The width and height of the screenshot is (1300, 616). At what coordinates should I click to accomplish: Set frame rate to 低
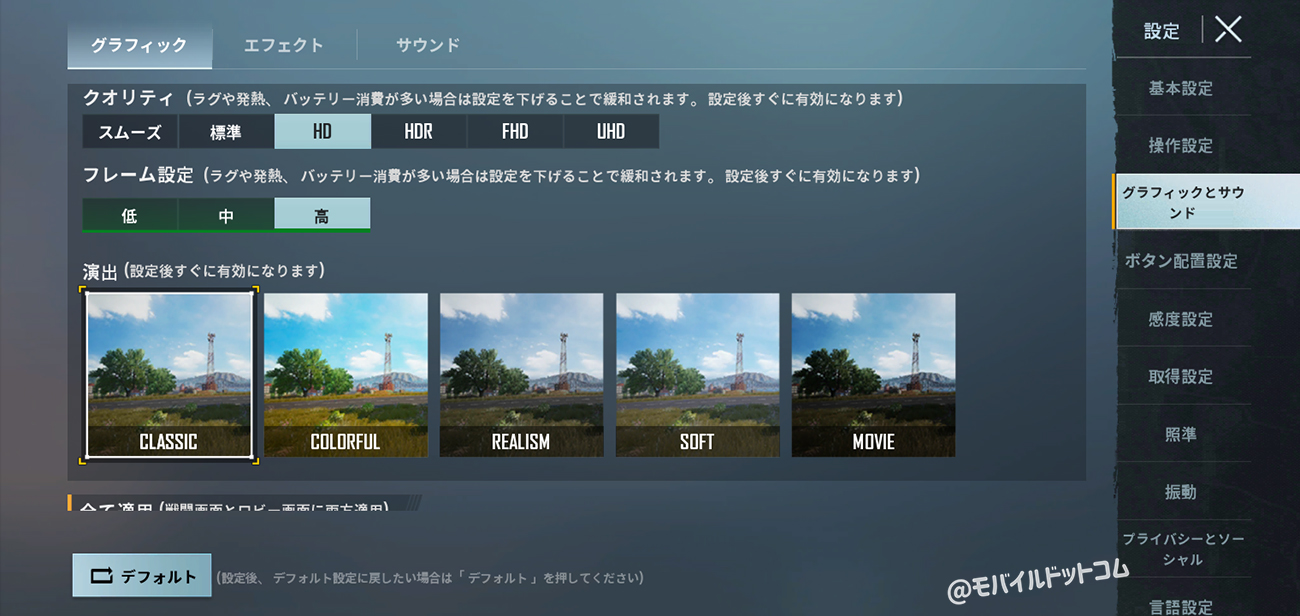tap(130, 215)
